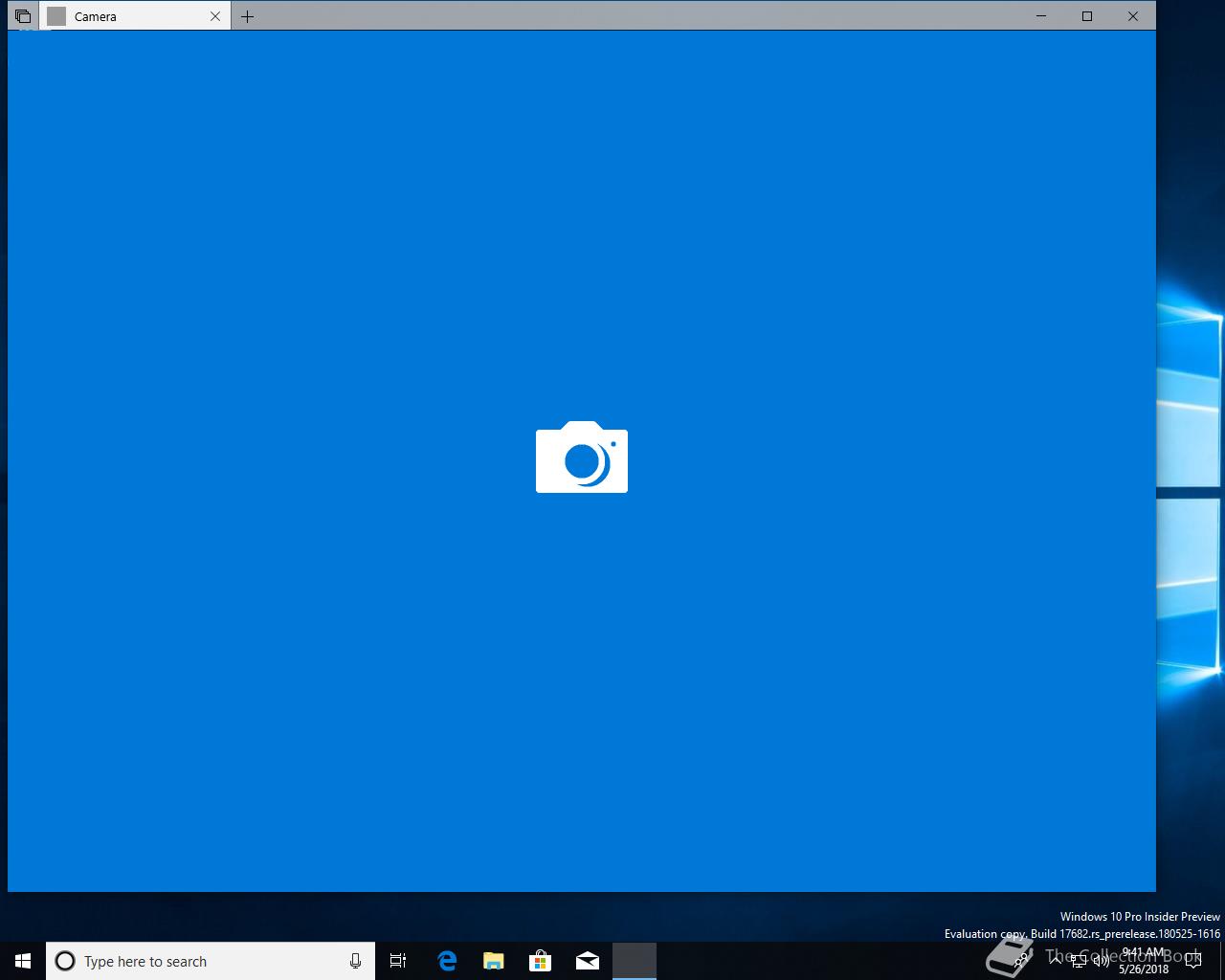Activate the search microphone icon
This screenshot has height=980, width=1225.
click(x=355, y=961)
